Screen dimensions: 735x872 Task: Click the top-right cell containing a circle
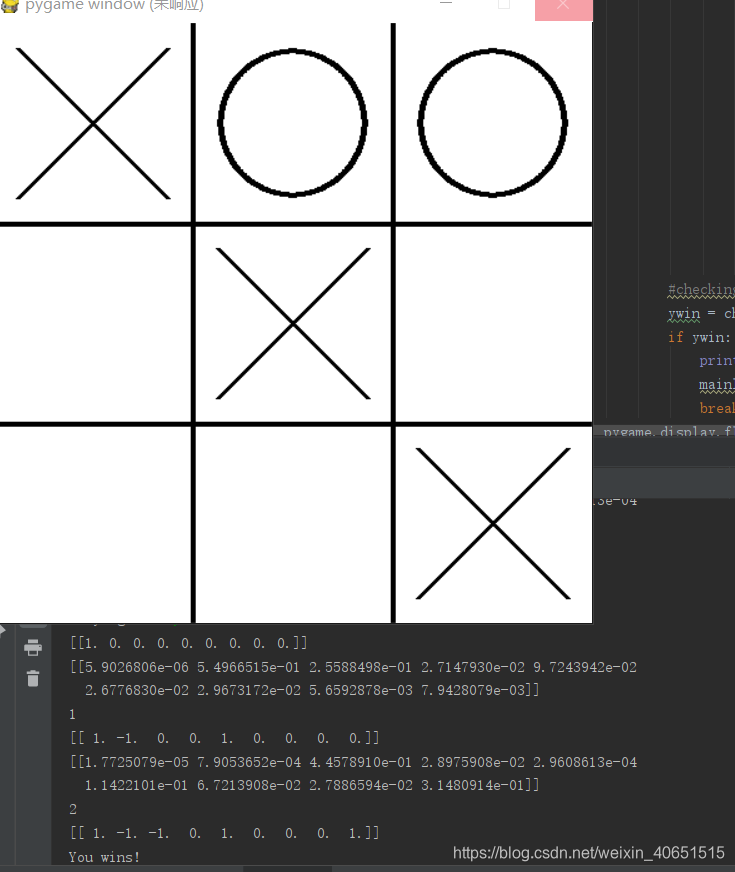493,123
